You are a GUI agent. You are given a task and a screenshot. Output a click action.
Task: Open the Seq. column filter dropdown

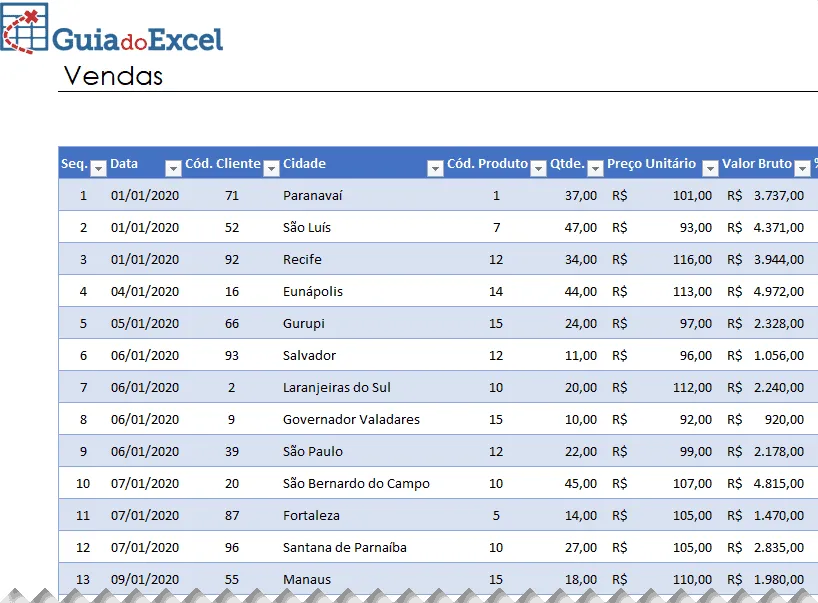(x=98, y=168)
